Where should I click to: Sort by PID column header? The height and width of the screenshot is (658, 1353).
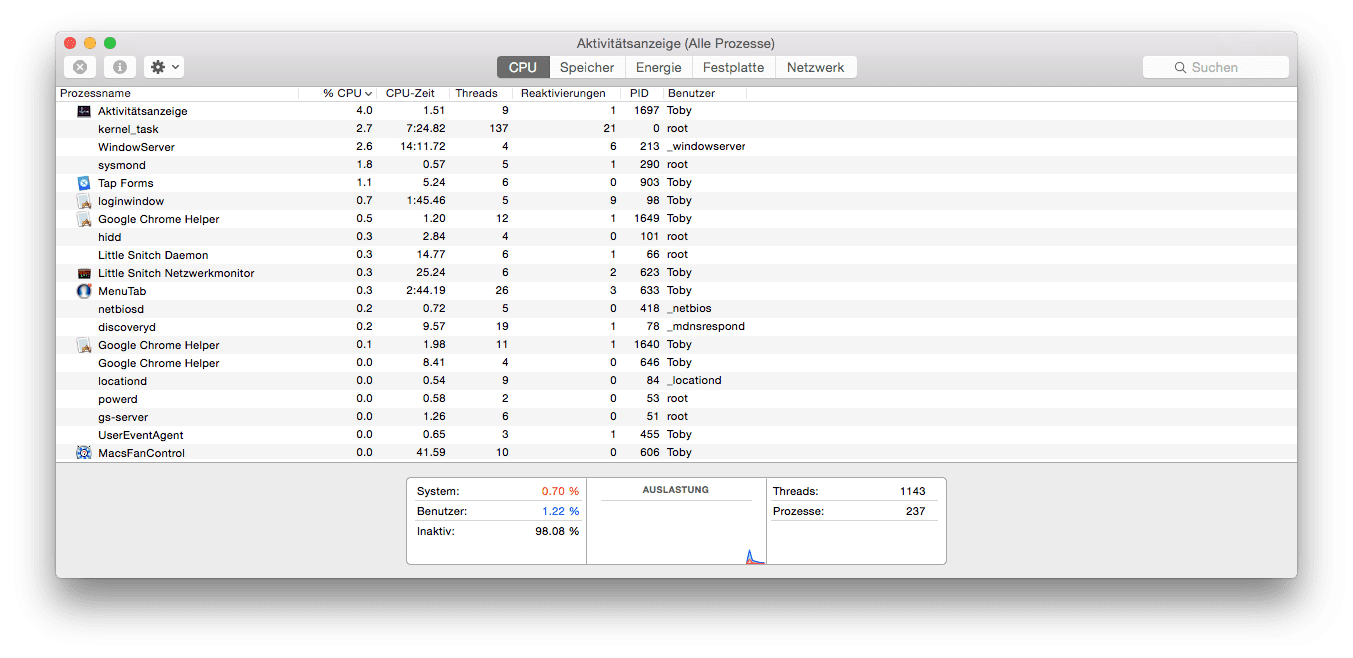tap(642, 93)
